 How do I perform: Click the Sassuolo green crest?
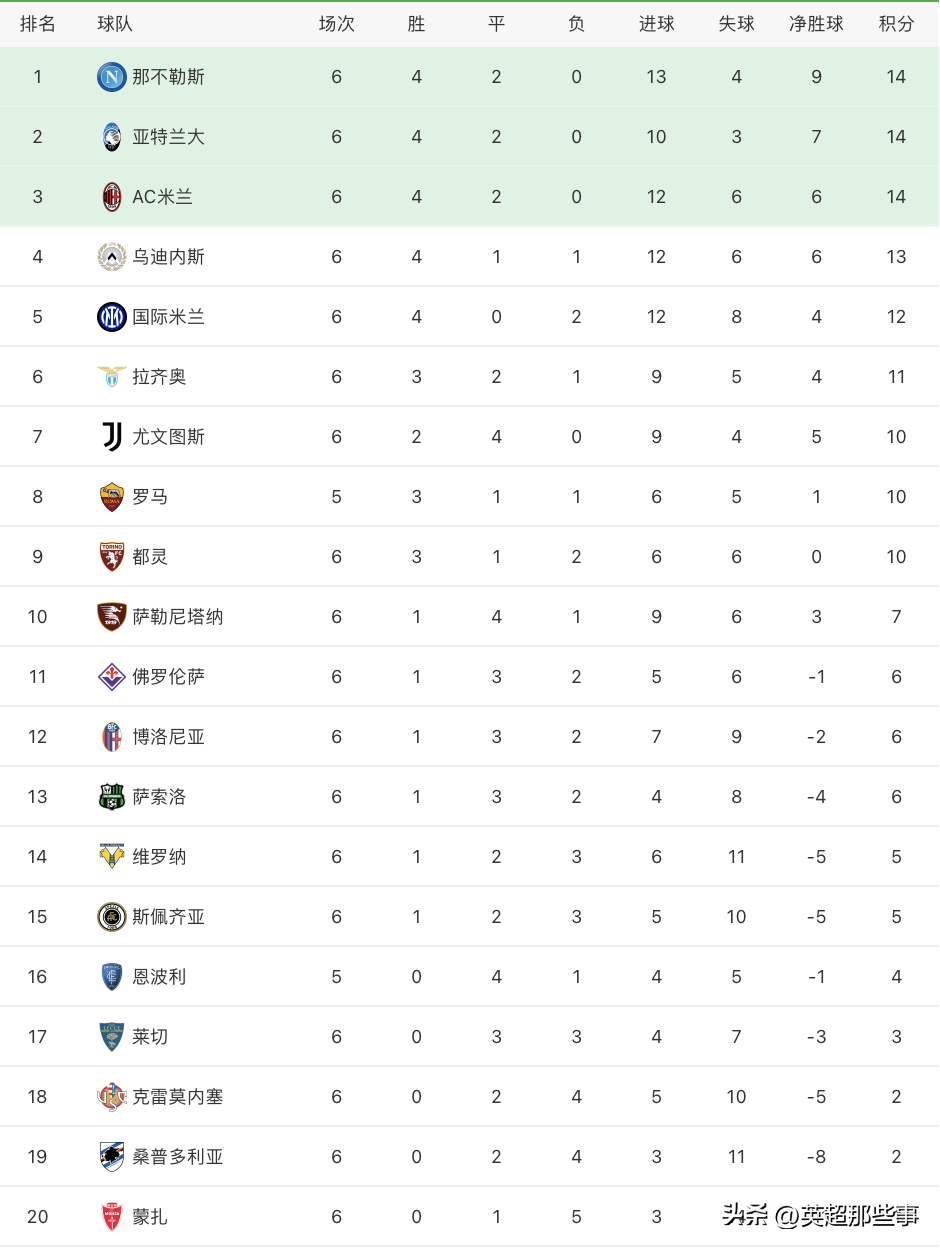(x=112, y=797)
